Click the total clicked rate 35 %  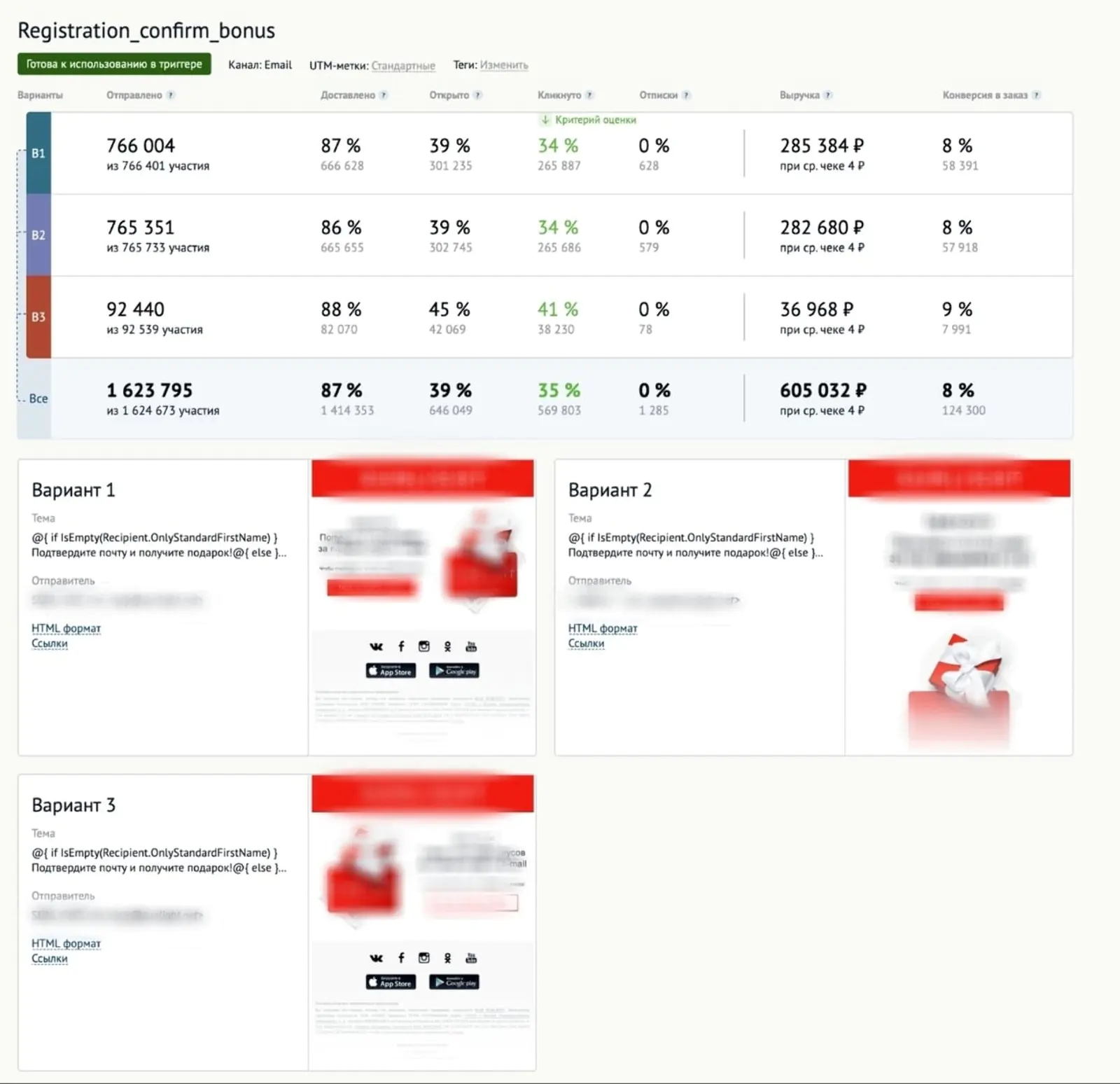pos(559,390)
